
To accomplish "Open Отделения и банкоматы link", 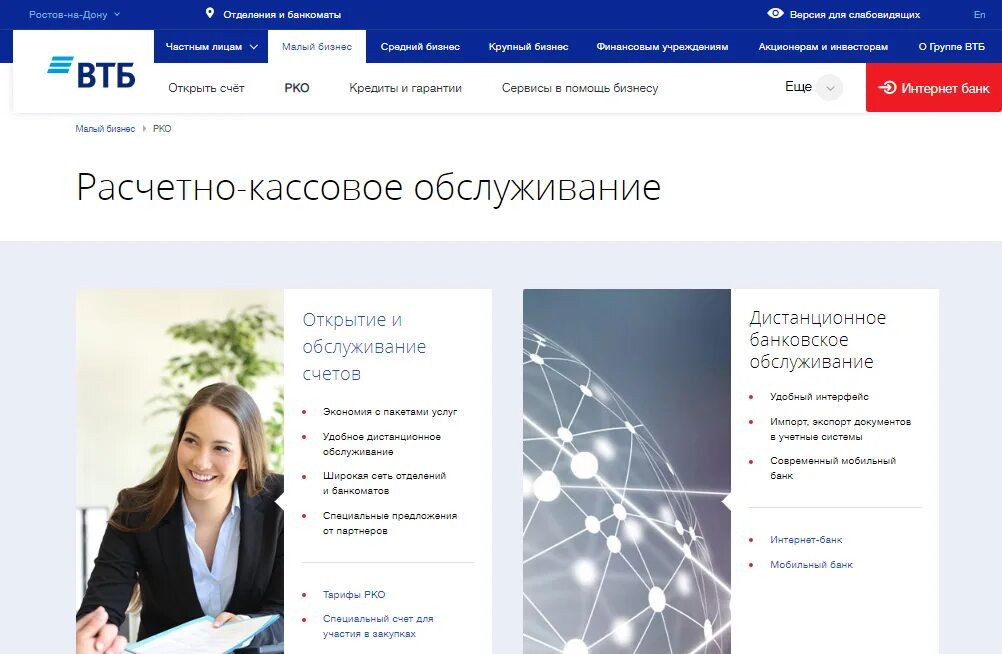I will coord(282,14).
